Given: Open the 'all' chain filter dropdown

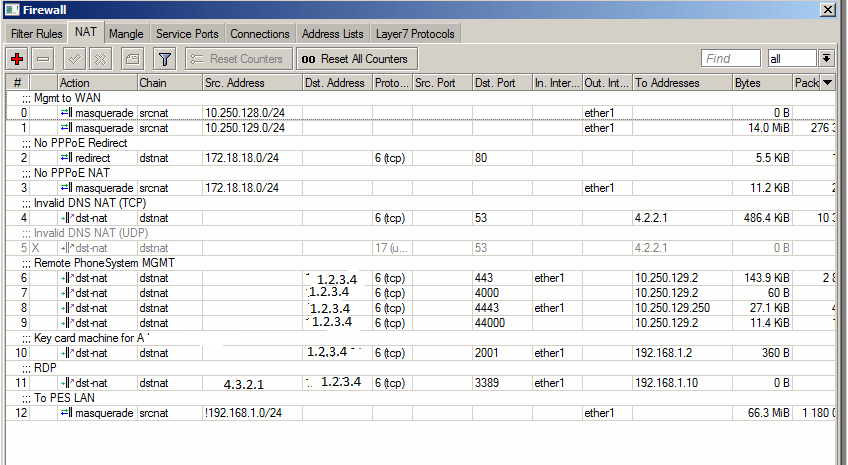Looking at the screenshot, I should (x=826, y=58).
